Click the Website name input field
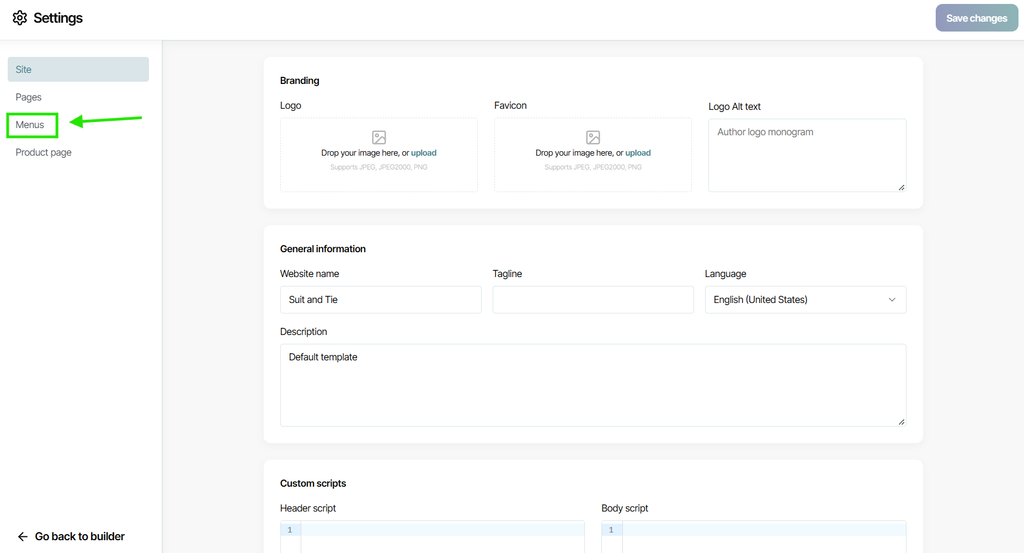This screenshot has height=553, width=1024. (x=381, y=300)
